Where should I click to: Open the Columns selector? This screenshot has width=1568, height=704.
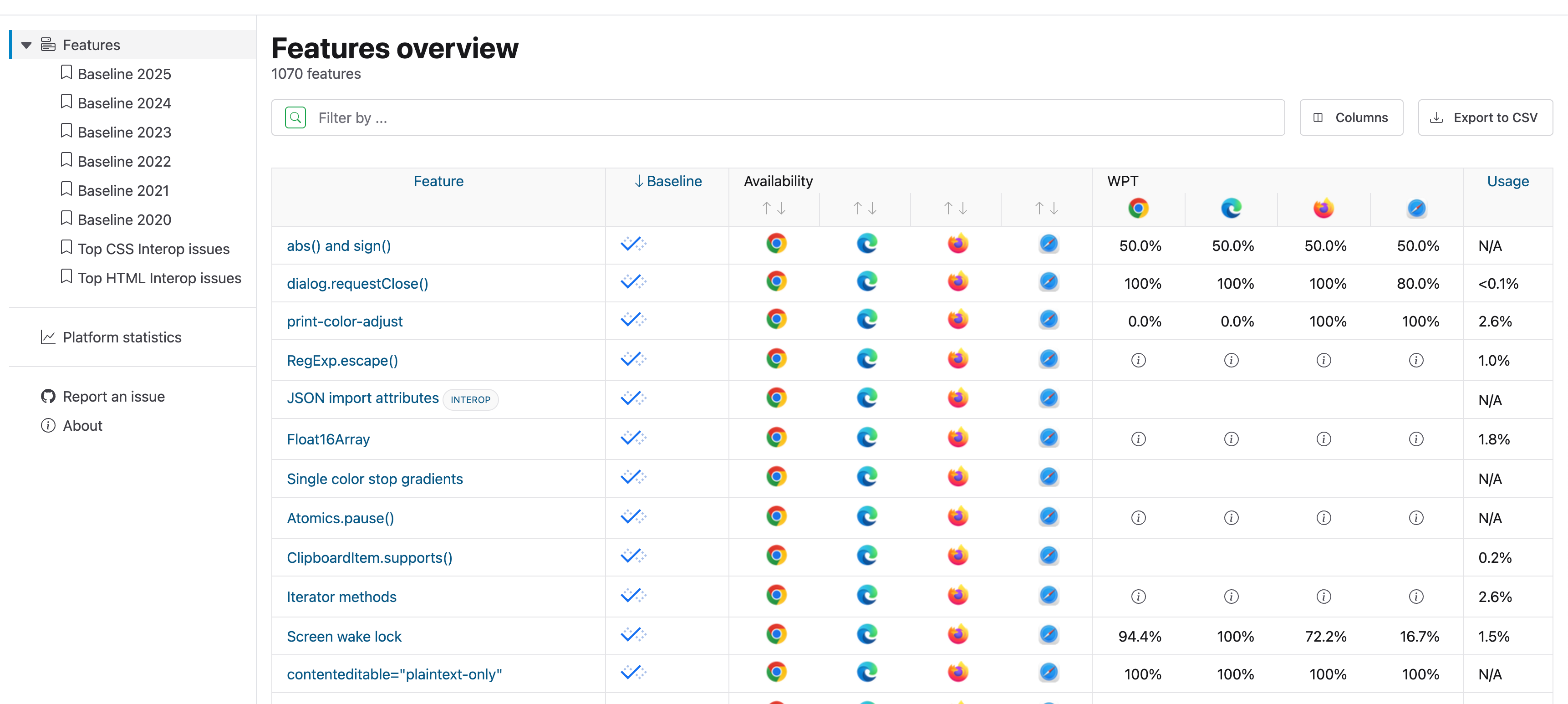(x=1351, y=117)
